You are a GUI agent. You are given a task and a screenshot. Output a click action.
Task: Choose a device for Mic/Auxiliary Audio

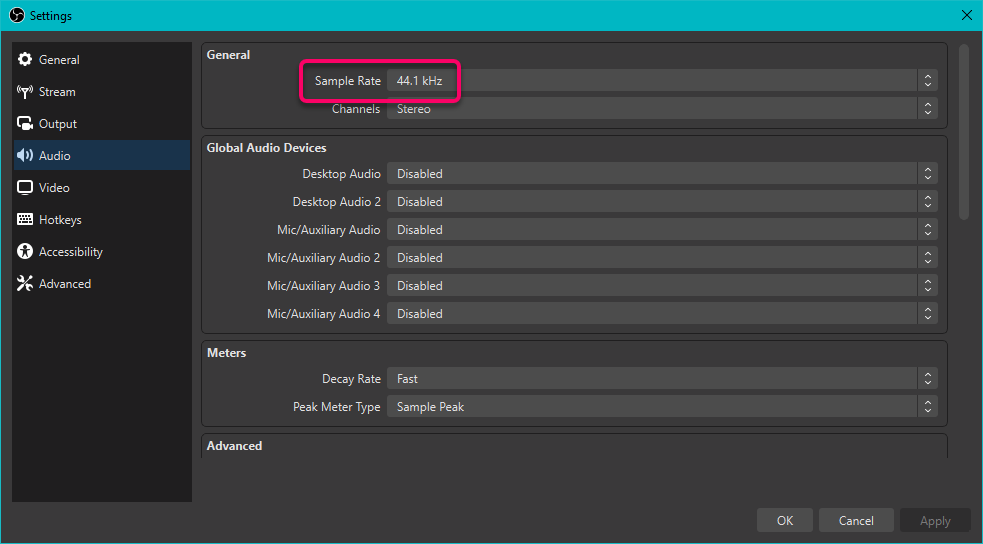coord(661,230)
